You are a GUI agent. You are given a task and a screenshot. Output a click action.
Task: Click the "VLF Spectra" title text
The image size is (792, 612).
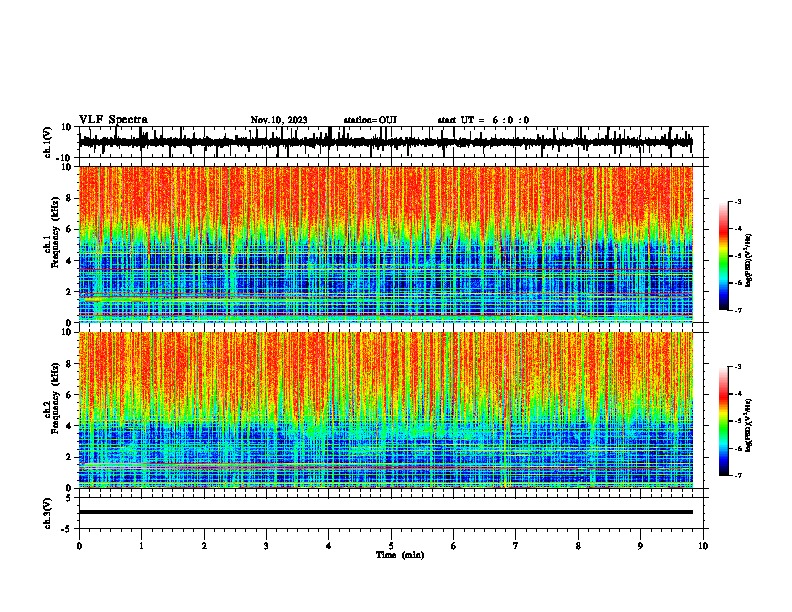click(113, 120)
